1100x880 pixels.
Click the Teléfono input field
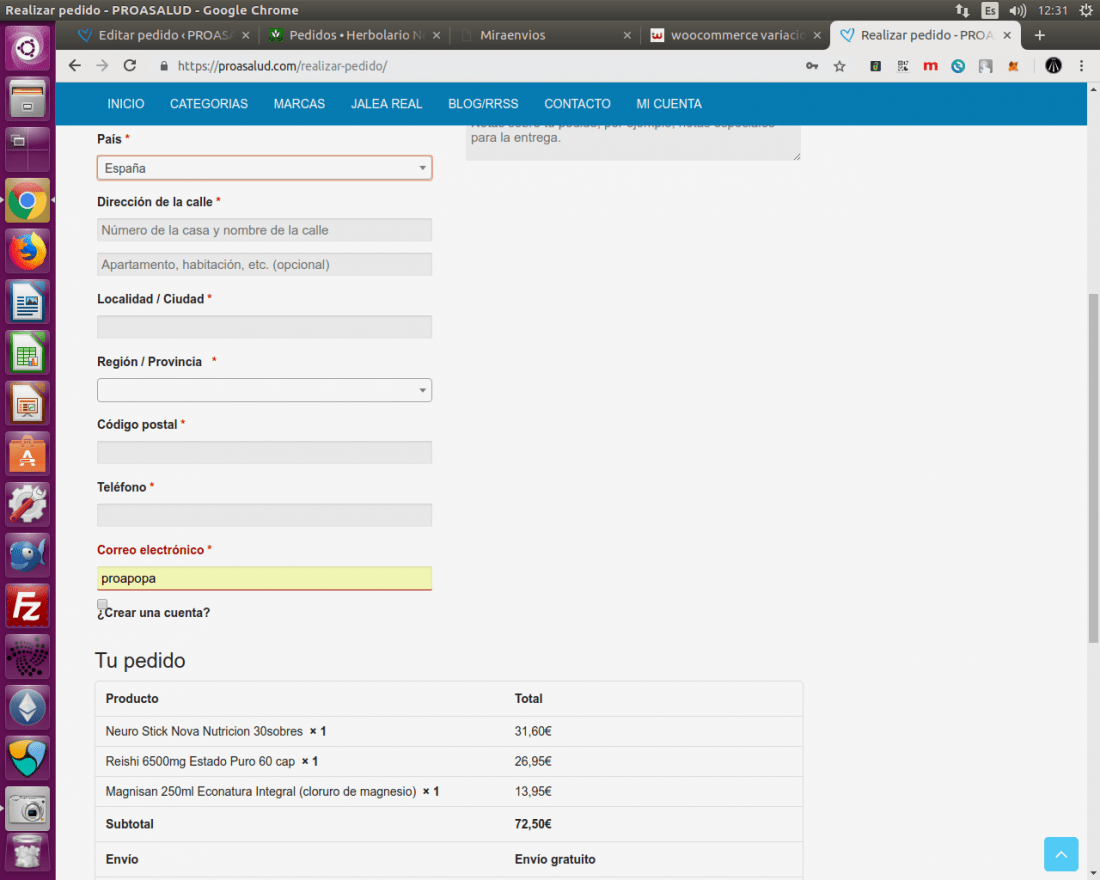(x=264, y=515)
